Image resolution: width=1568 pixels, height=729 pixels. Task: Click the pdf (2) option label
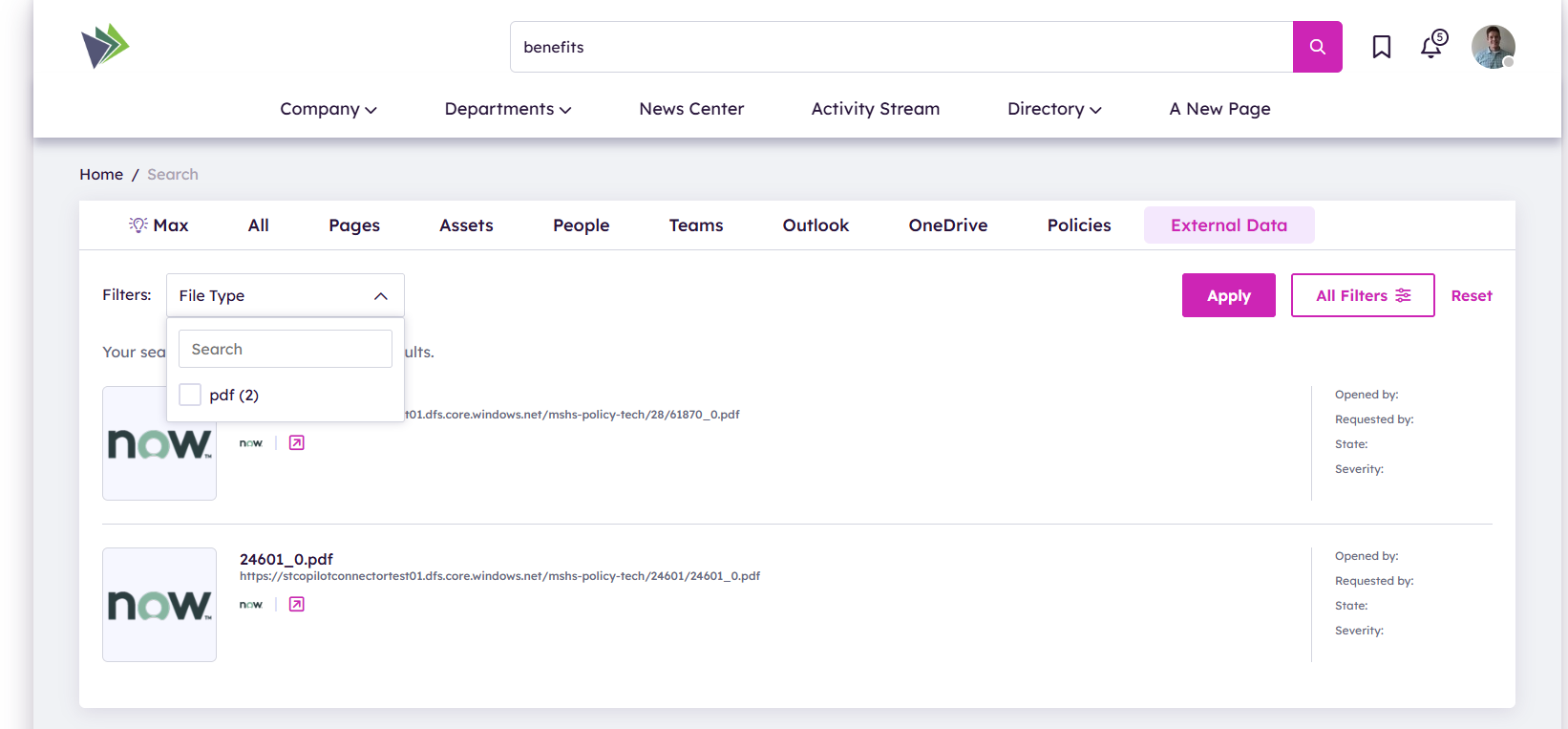tap(234, 395)
